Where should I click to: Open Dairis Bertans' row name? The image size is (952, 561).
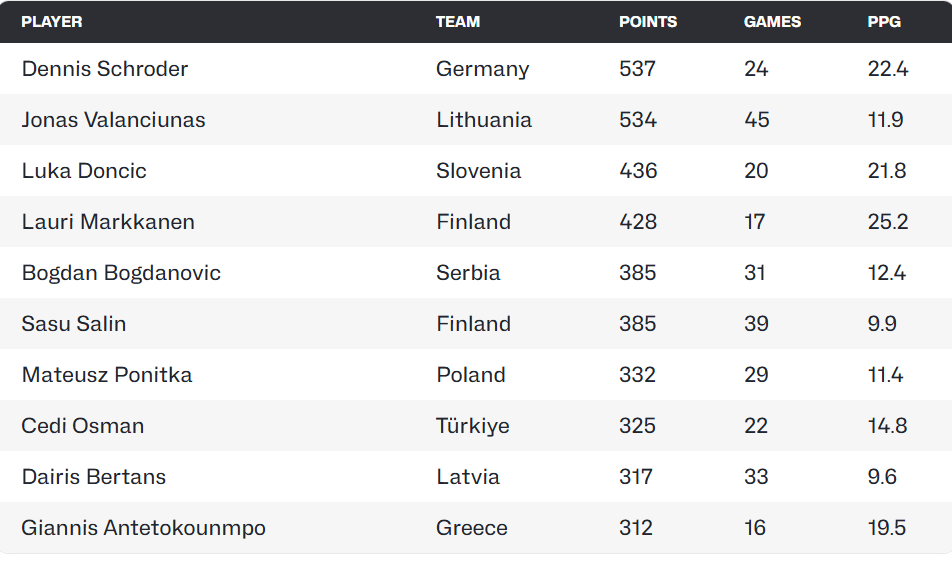tap(94, 477)
